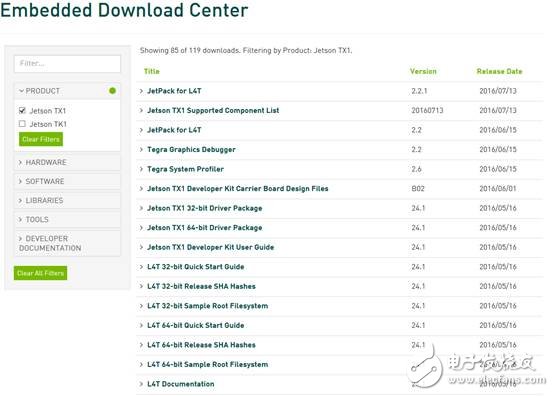Expand the L4T 64-bit Quick Start Guide chevron
This screenshot has width=554, height=396.
pos(141,325)
